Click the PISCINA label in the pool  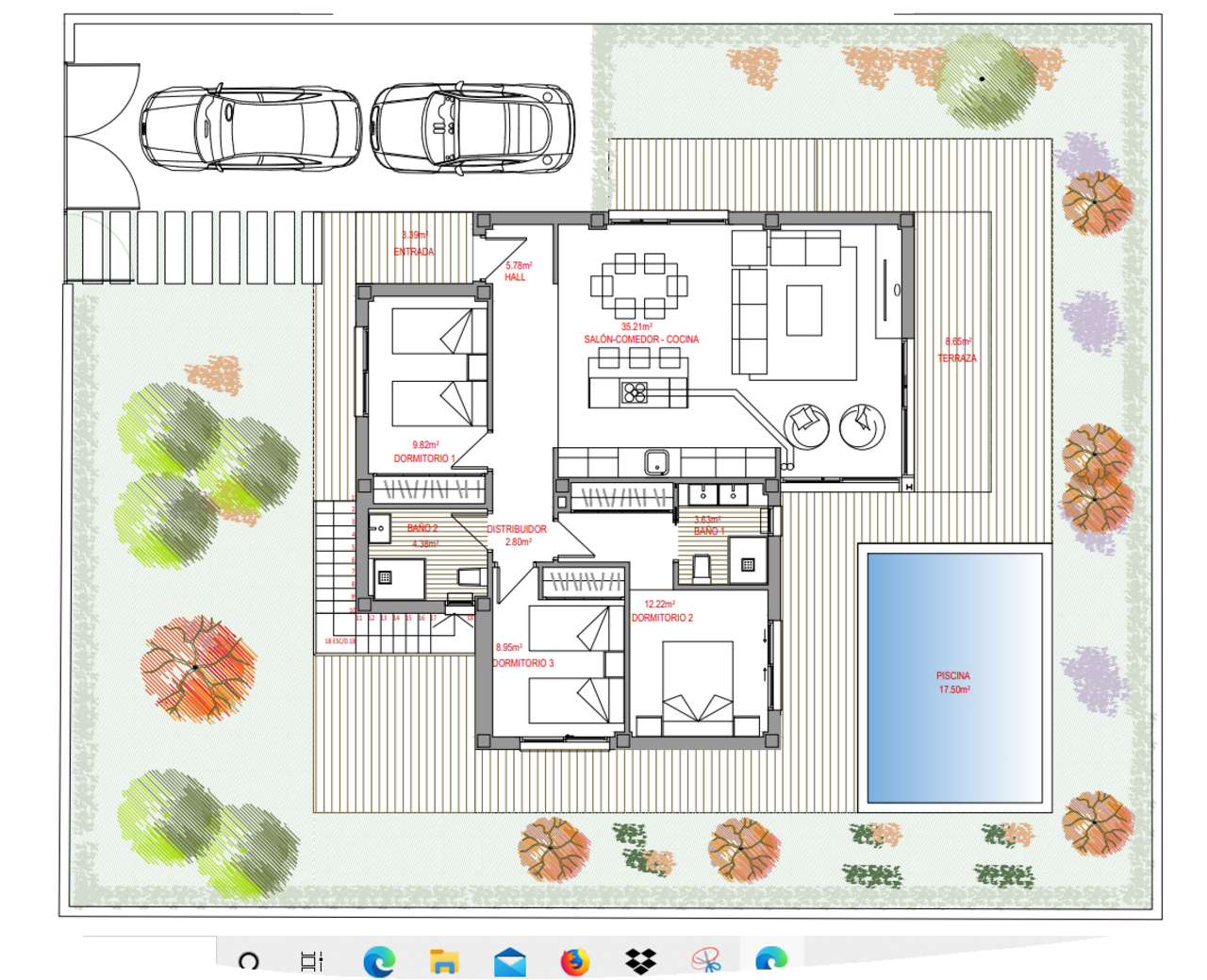(953, 675)
